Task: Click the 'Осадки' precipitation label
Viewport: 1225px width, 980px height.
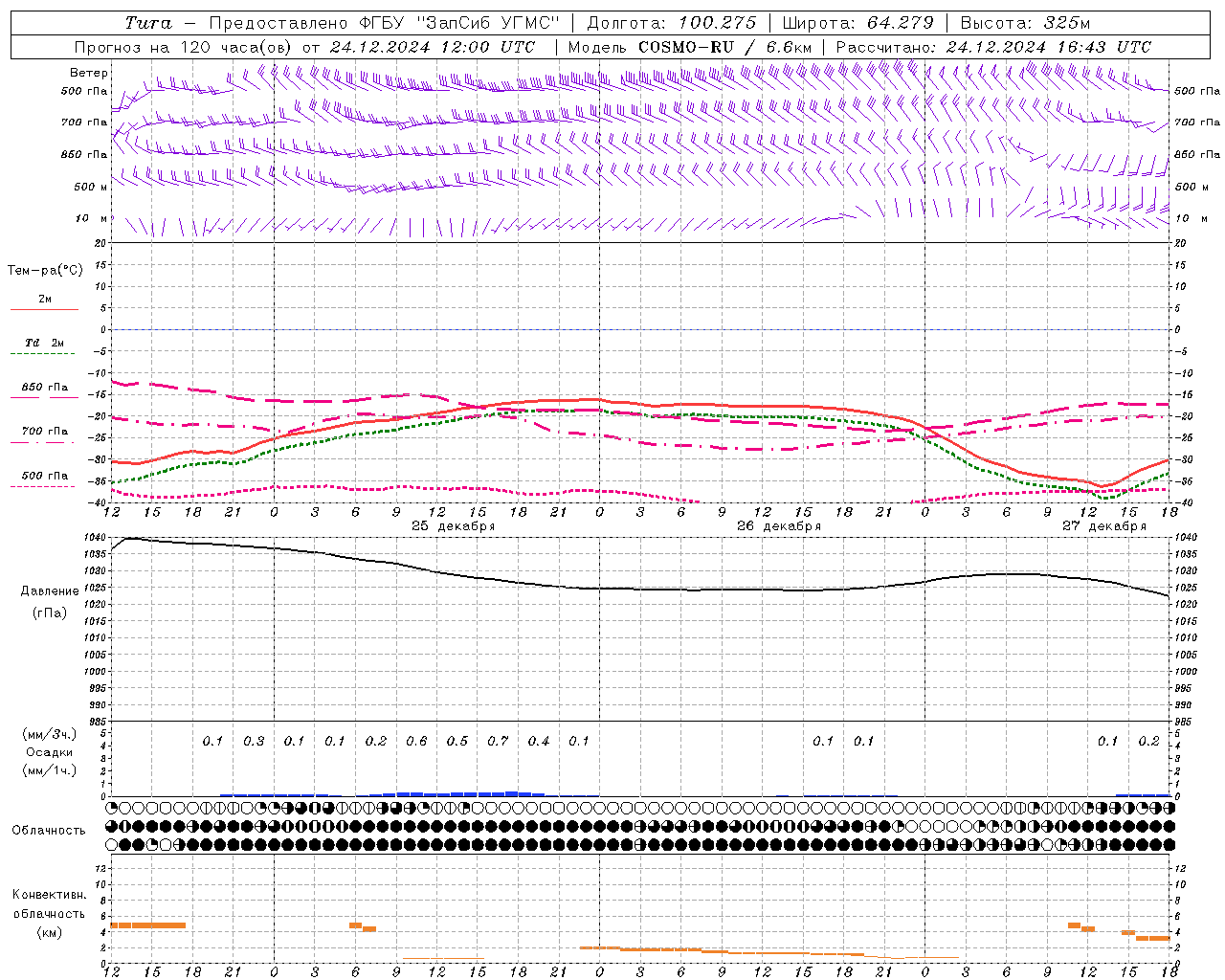Action: pos(50,752)
